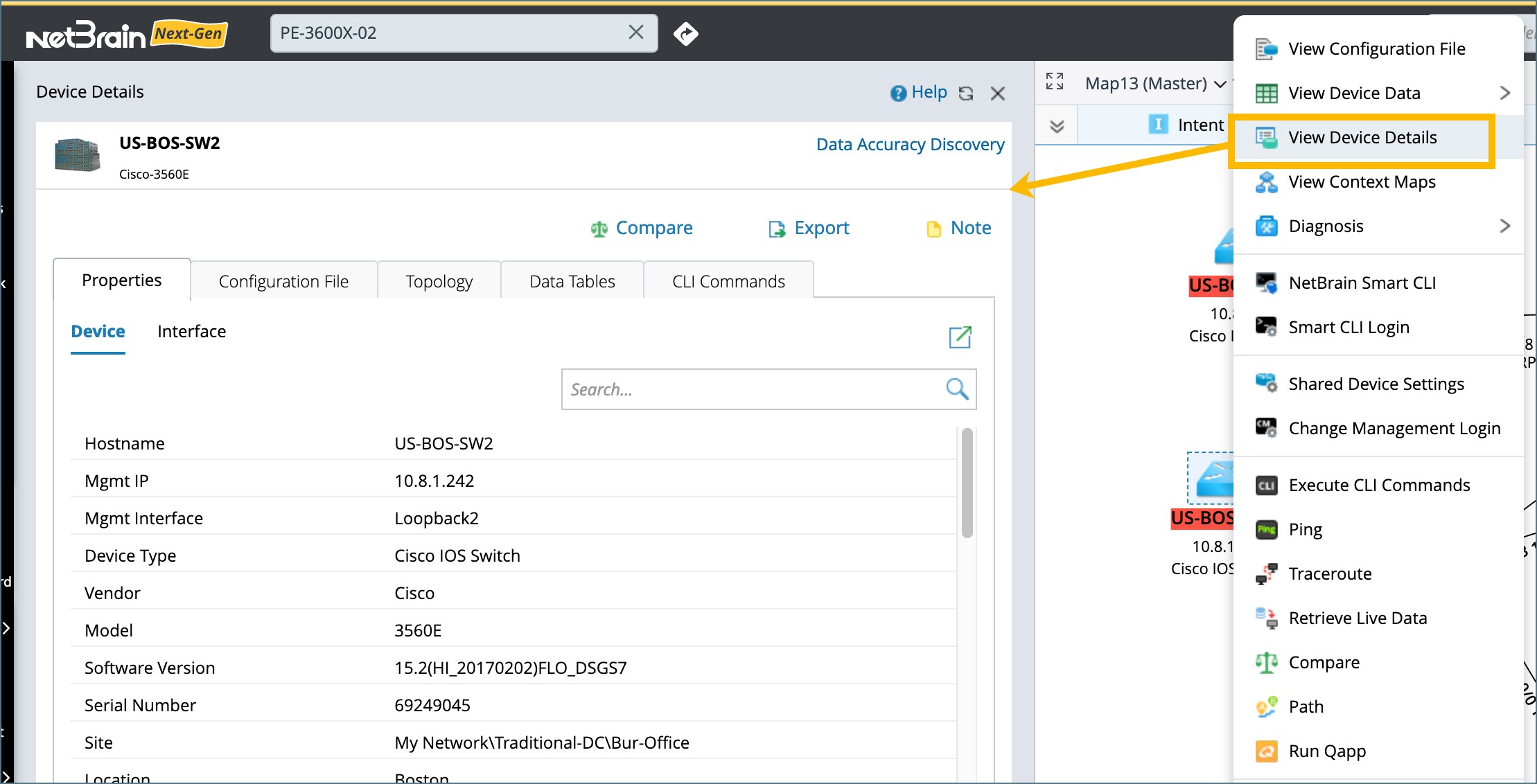The image size is (1537, 784).
Task: Refresh the Device Details pane
Action: click(x=966, y=93)
